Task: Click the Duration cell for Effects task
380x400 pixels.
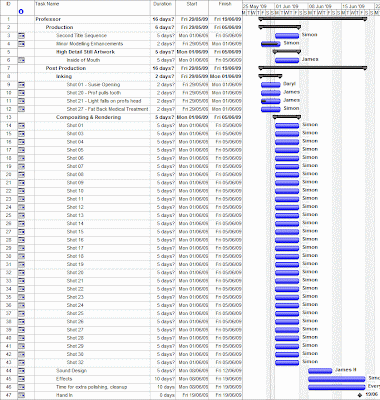Action: pos(163,379)
